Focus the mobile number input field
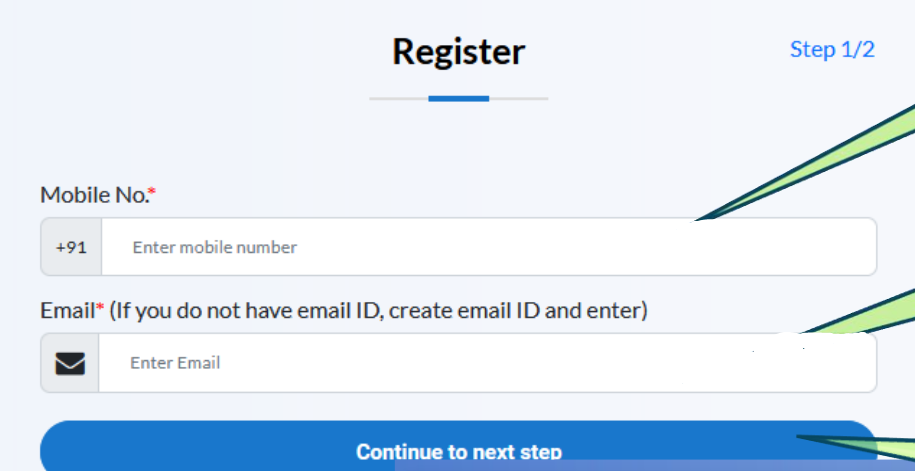 click(489, 247)
